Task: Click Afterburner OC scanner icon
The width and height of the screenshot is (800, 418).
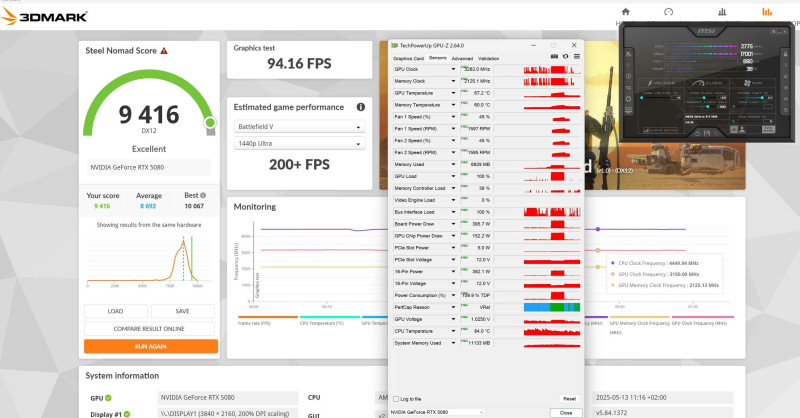Action: 629,88
